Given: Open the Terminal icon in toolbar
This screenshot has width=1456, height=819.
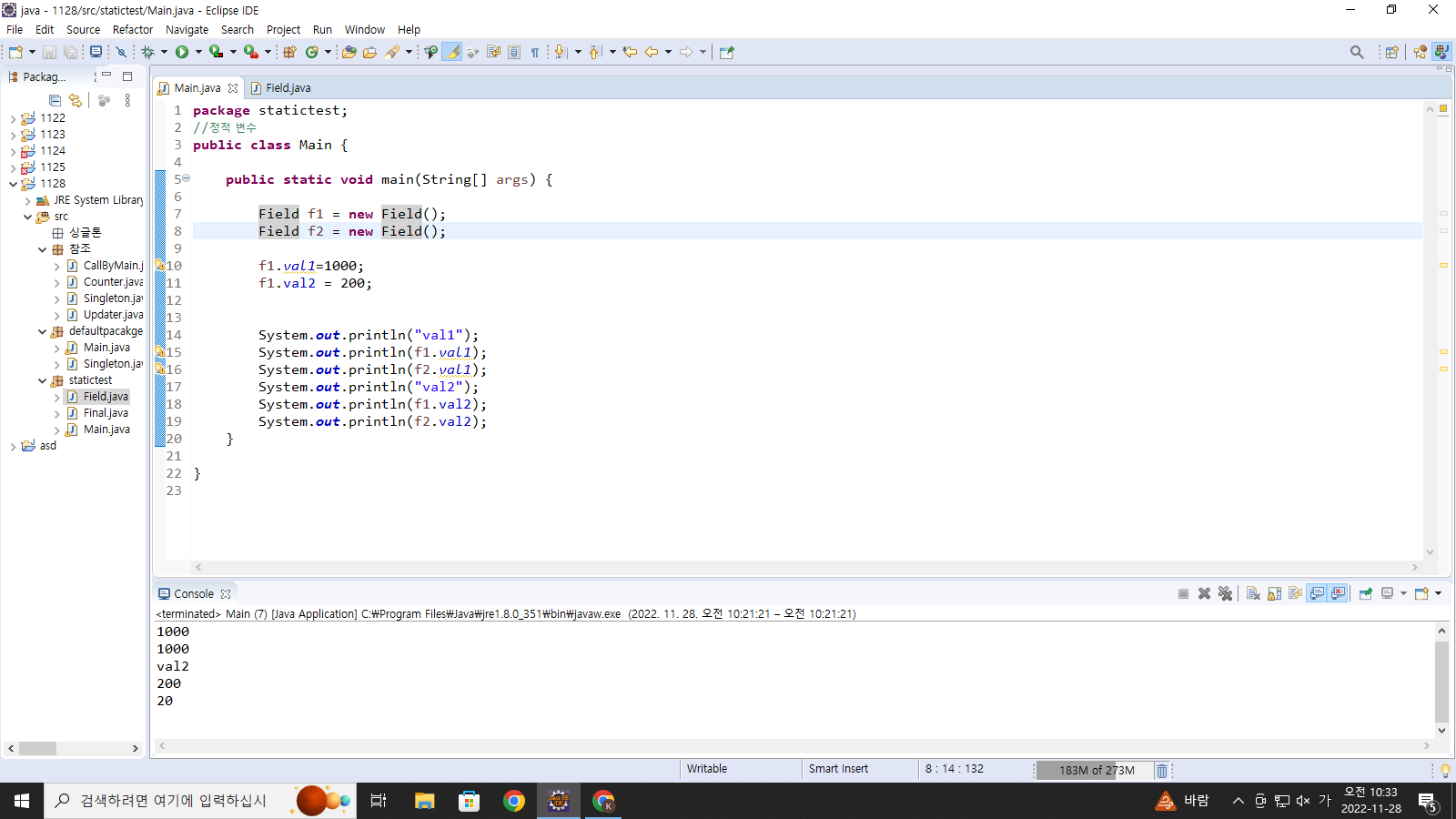Looking at the screenshot, I should (x=96, y=52).
